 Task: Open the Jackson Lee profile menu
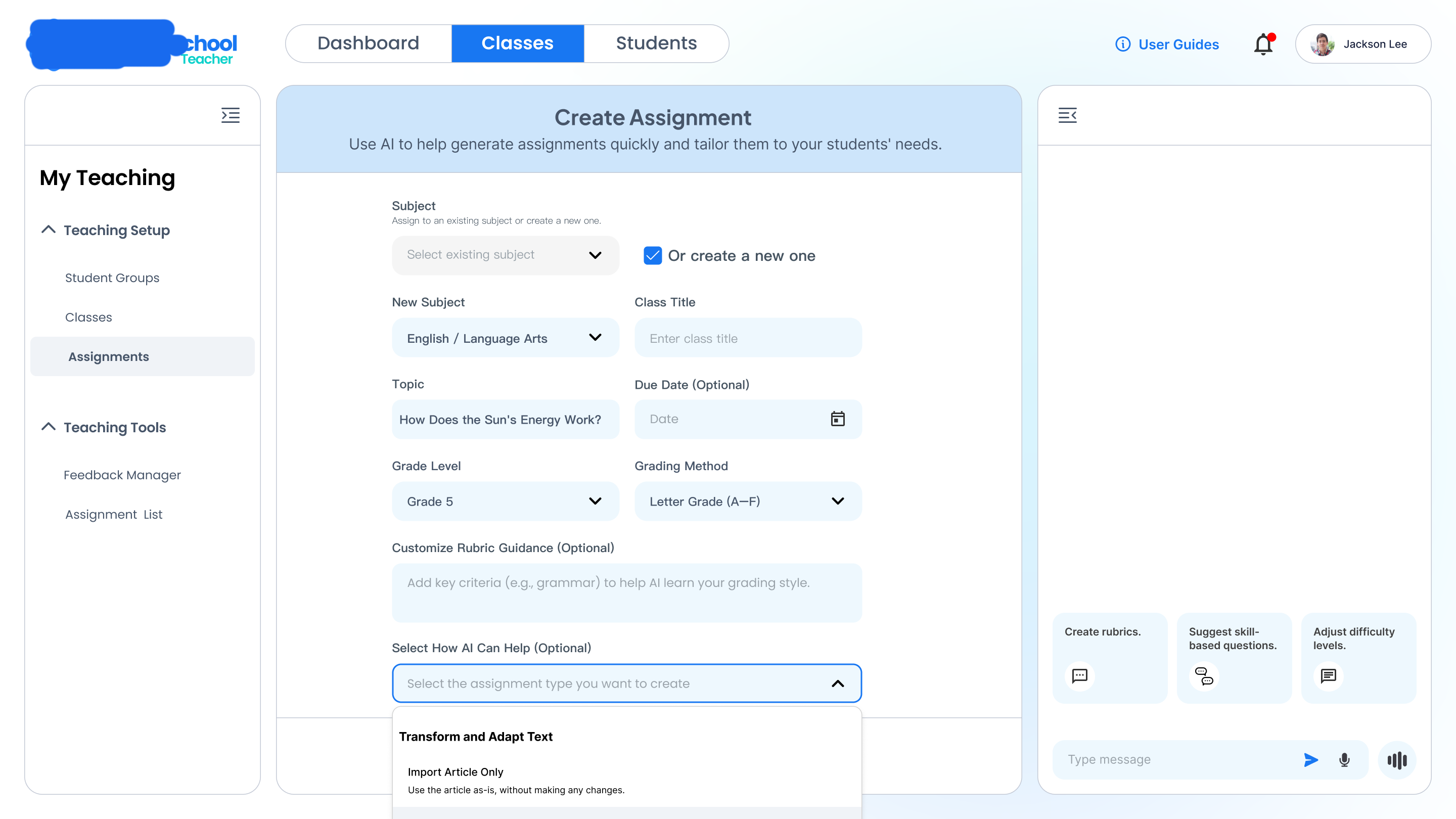(1363, 44)
